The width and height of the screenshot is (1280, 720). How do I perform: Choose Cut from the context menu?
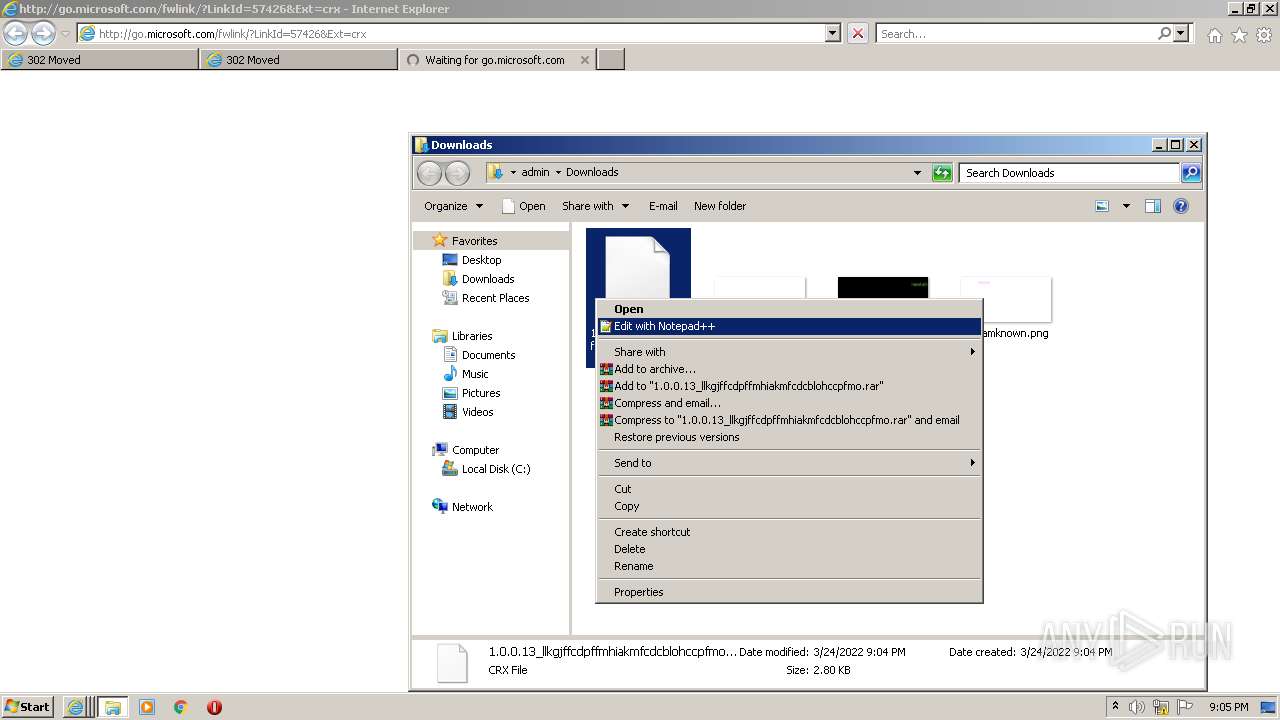[x=789, y=489]
